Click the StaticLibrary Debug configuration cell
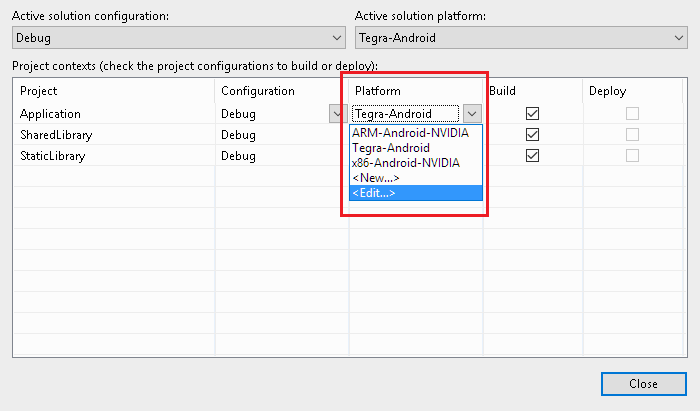 (281, 156)
